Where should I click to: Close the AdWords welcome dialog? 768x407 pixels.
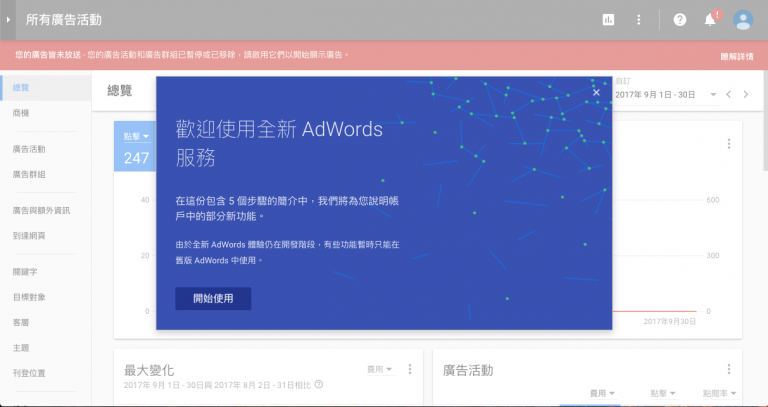[596, 93]
